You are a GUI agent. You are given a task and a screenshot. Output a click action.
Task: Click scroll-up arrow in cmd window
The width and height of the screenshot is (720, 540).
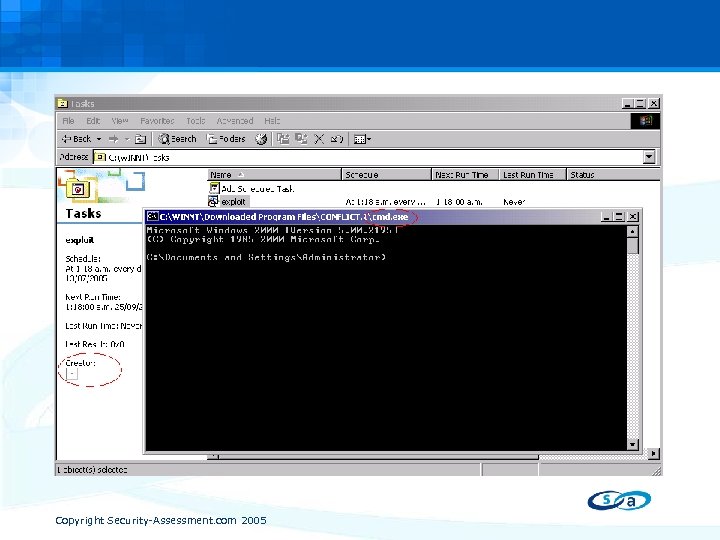pyautogui.click(x=633, y=231)
